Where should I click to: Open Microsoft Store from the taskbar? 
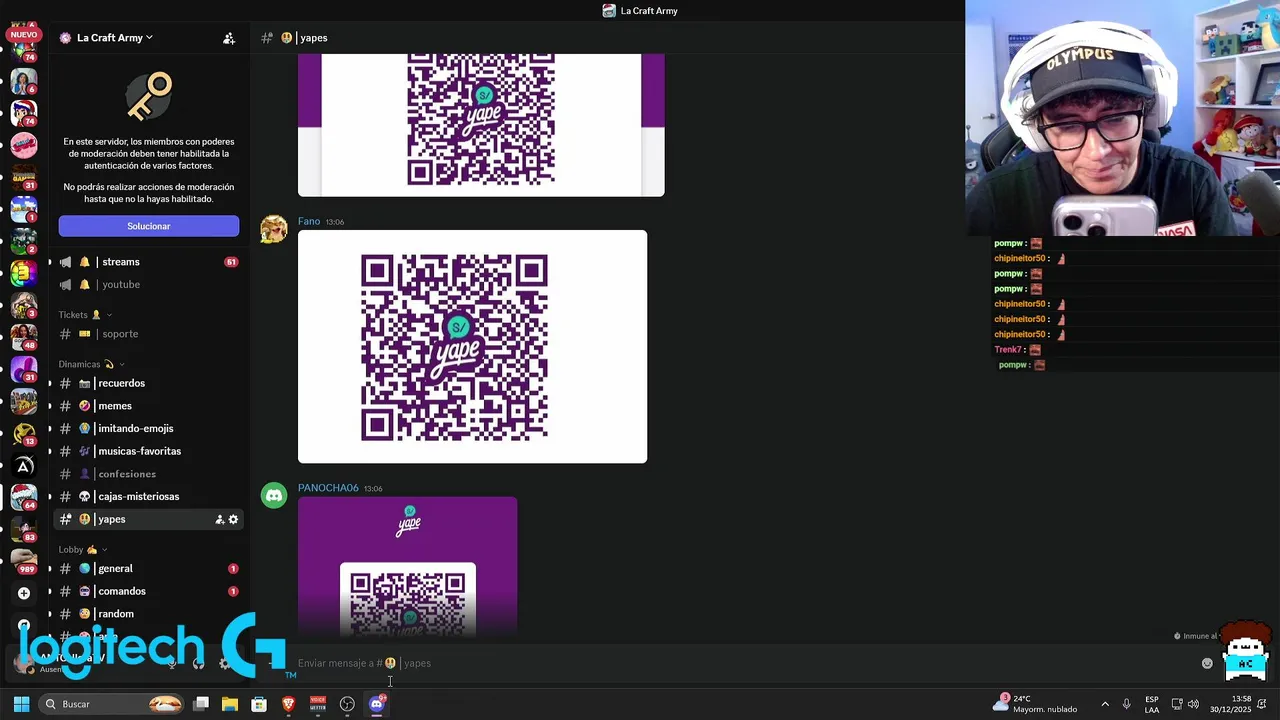point(259,704)
